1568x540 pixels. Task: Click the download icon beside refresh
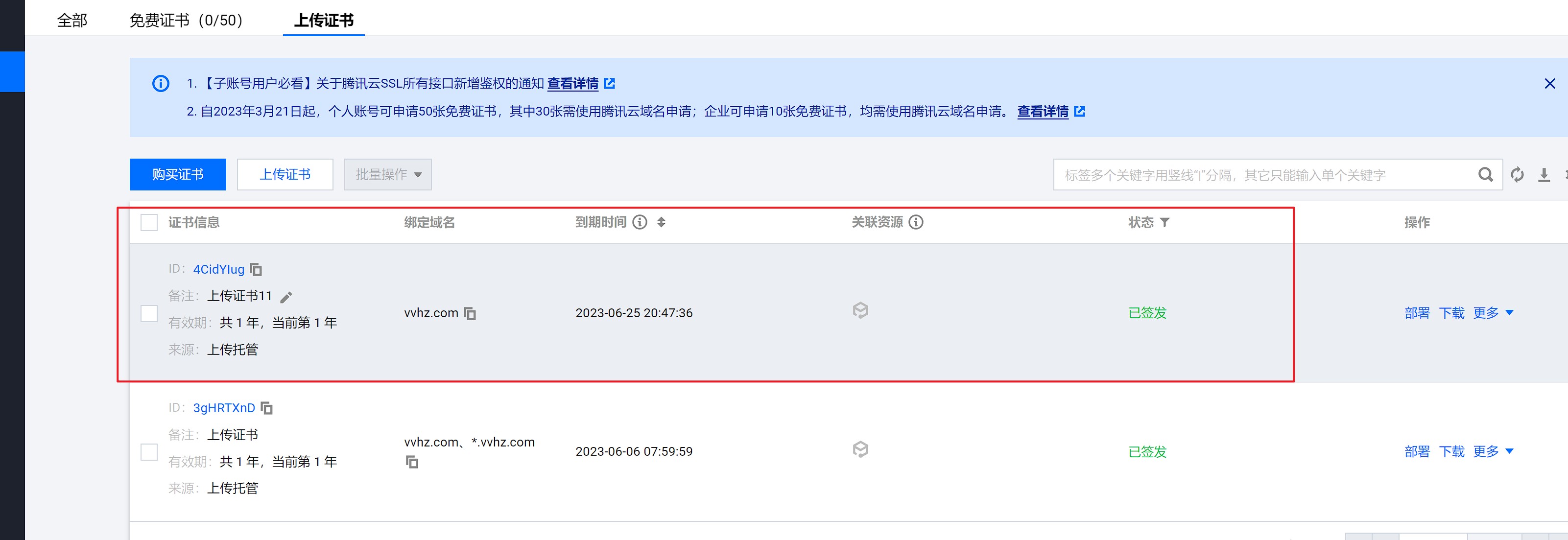(1544, 175)
